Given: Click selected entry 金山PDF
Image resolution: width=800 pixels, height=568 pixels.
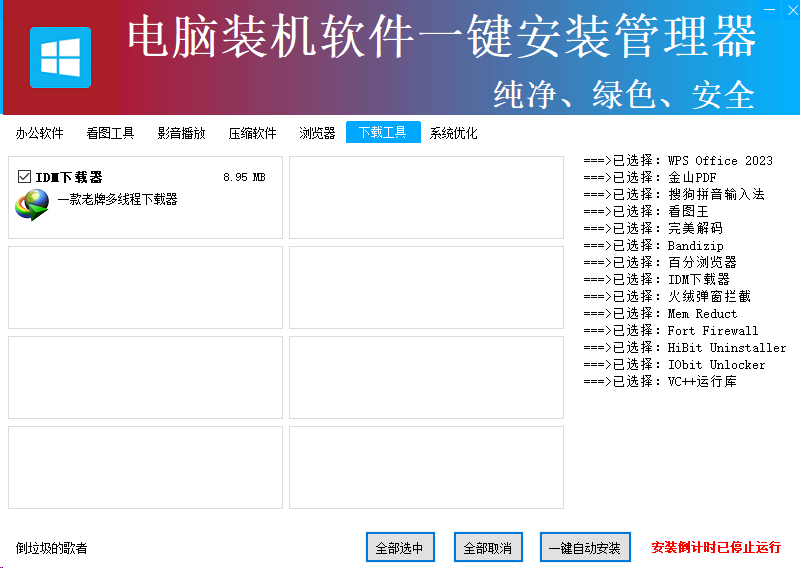Looking at the screenshot, I should (x=650, y=177).
